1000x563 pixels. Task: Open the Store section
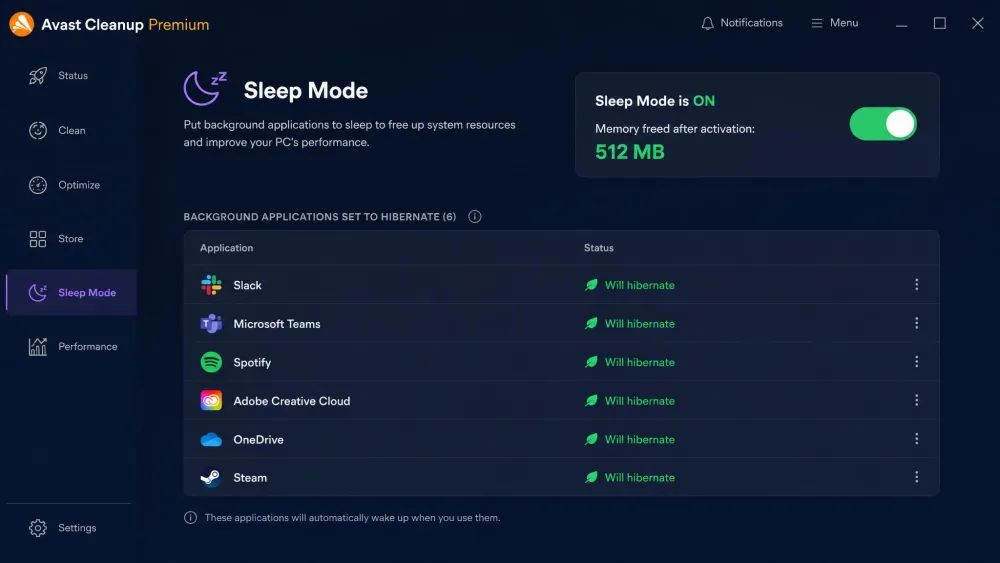point(71,238)
